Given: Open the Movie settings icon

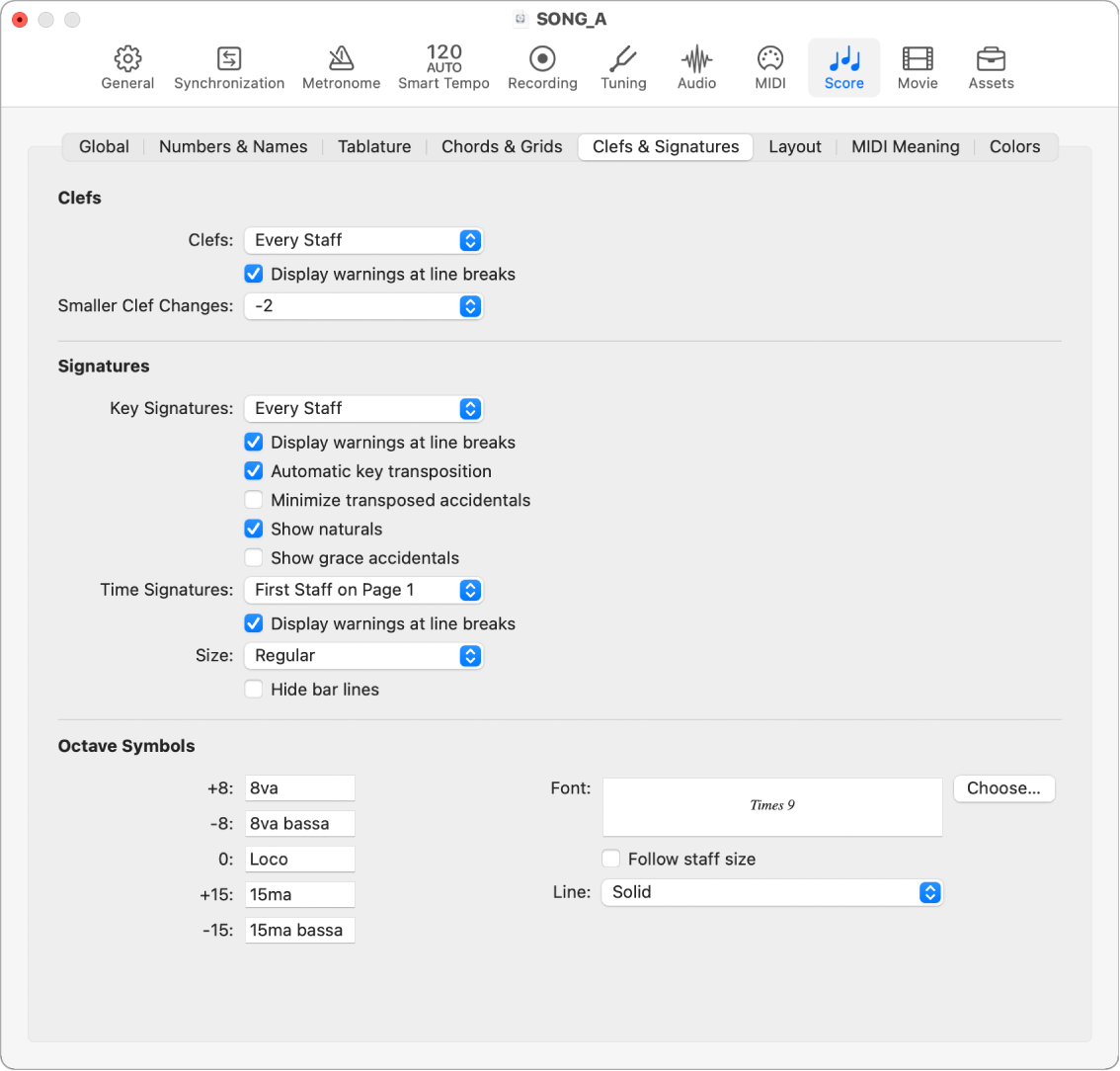Looking at the screenshot, I should 918,59.
